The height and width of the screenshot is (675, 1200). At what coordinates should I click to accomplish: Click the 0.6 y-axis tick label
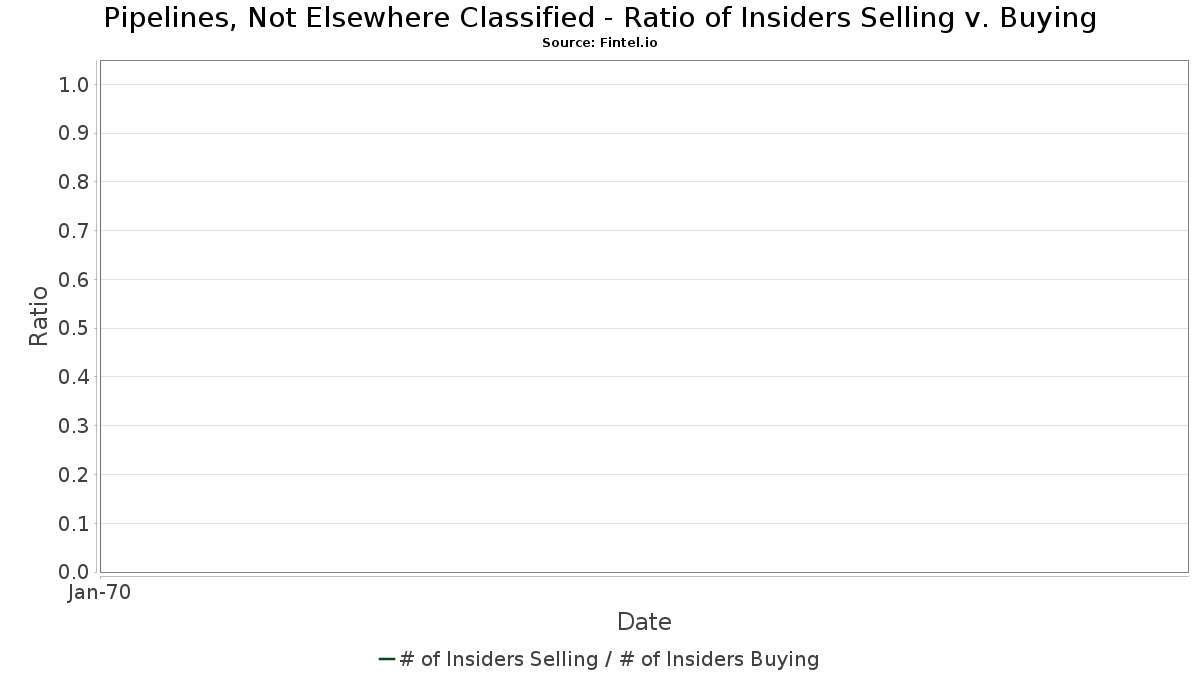tap(75, 280)
